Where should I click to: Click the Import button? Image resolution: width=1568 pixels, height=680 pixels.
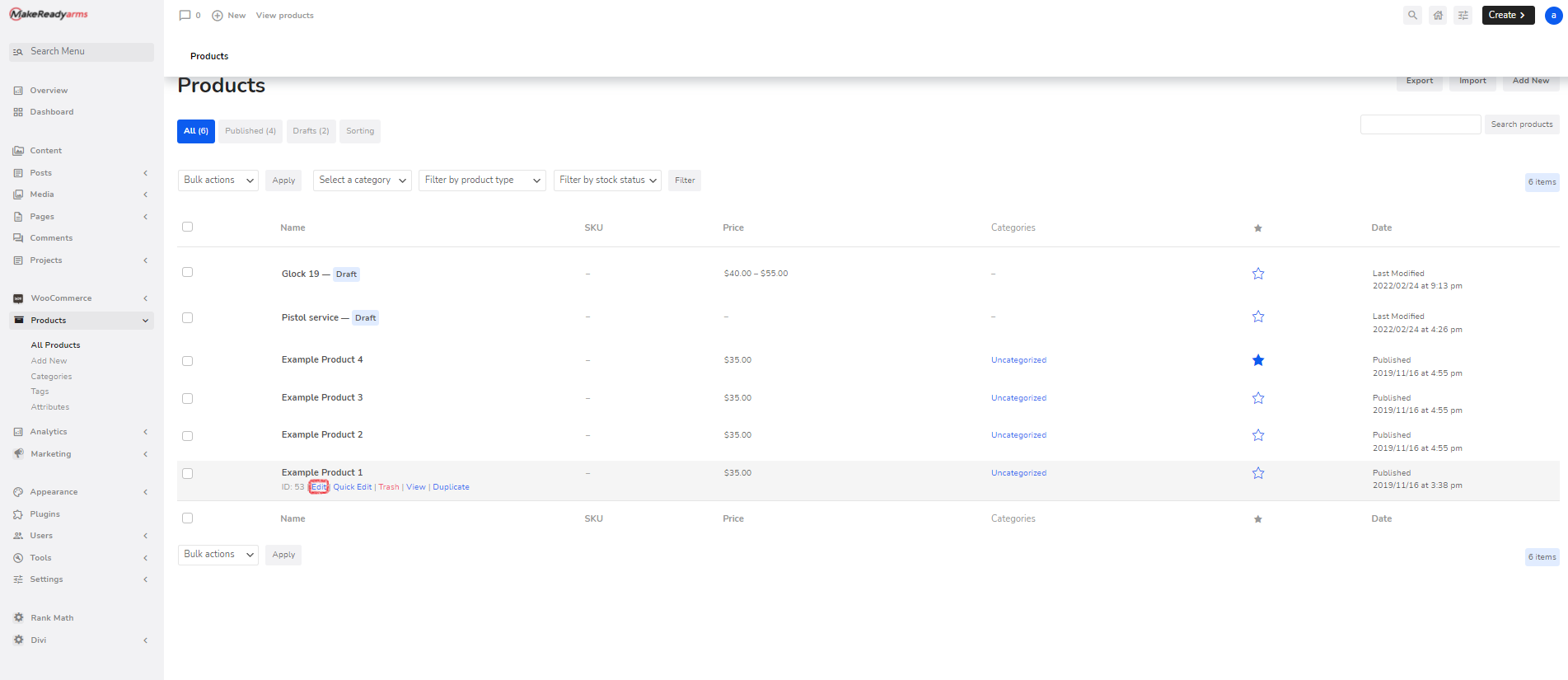[1472, 81]
